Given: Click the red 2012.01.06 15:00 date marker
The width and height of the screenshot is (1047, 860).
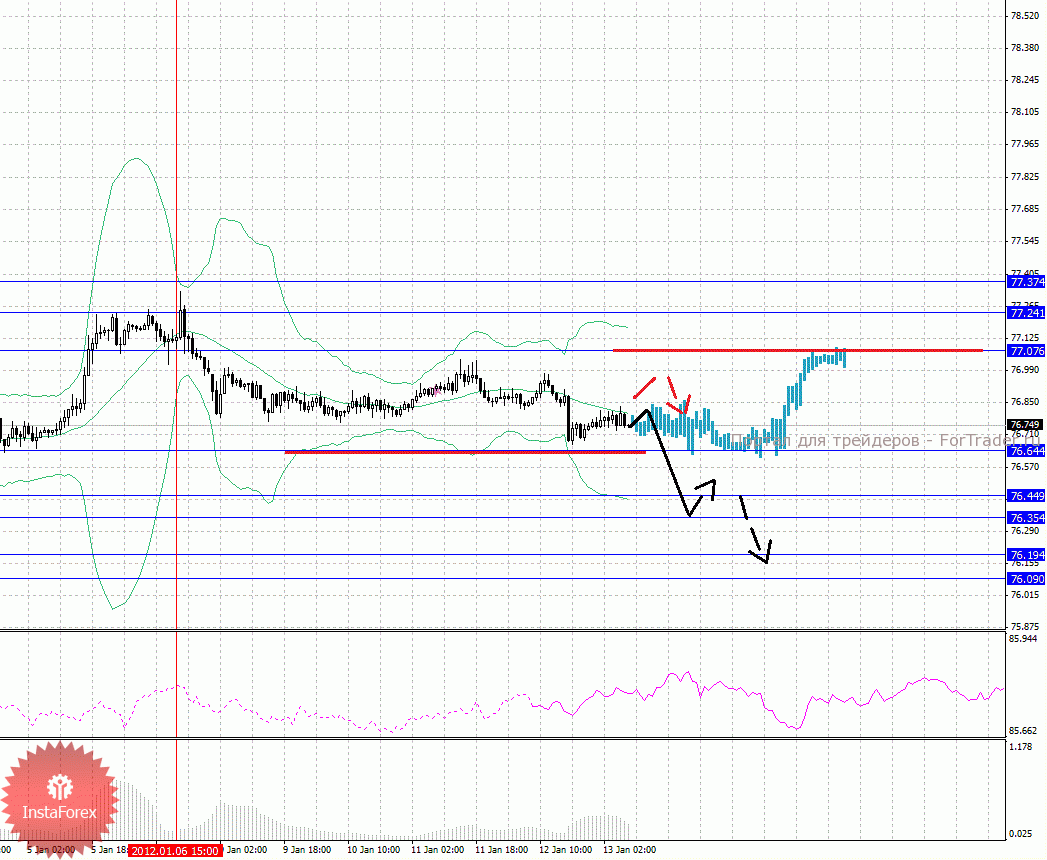Looking at the screenshot, I should (x=176, y=850).
